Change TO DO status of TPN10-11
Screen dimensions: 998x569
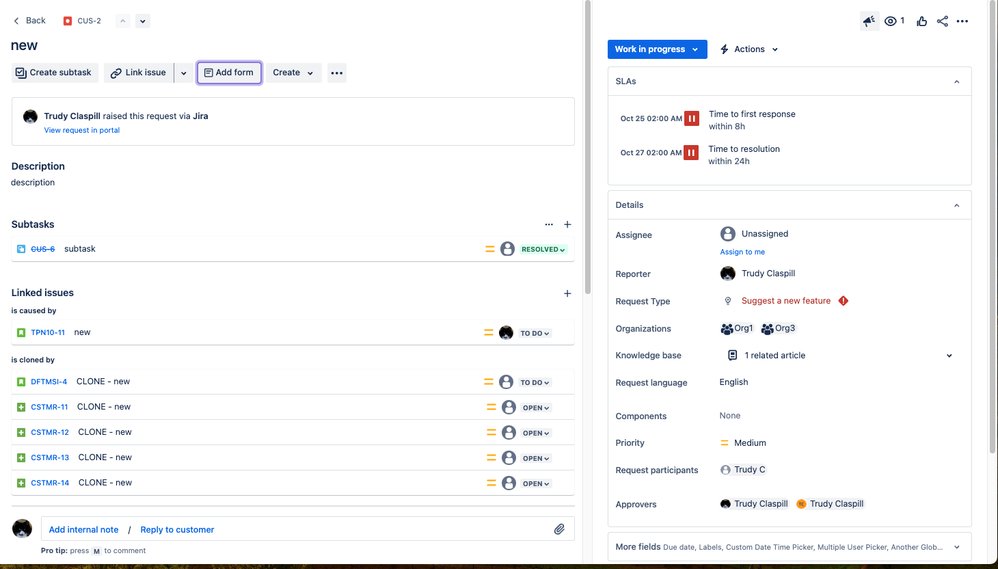[x=535, y=333]
